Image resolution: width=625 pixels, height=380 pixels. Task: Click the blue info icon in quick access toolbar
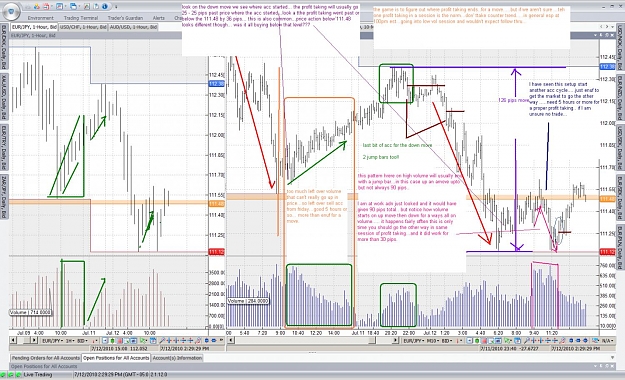[105, 6]
